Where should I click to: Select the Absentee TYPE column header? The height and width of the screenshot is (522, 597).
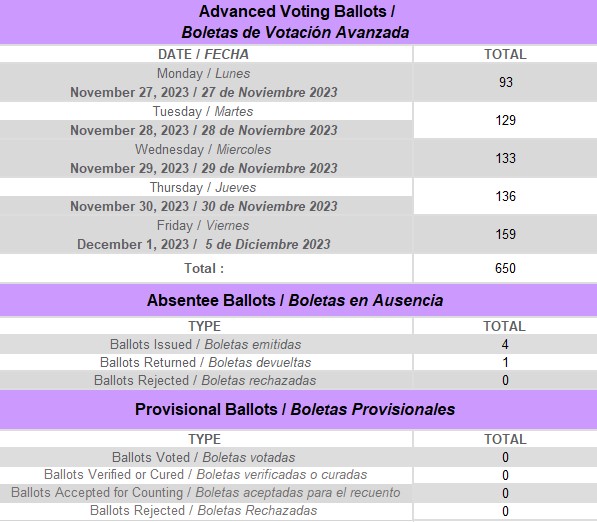(204, 326)
